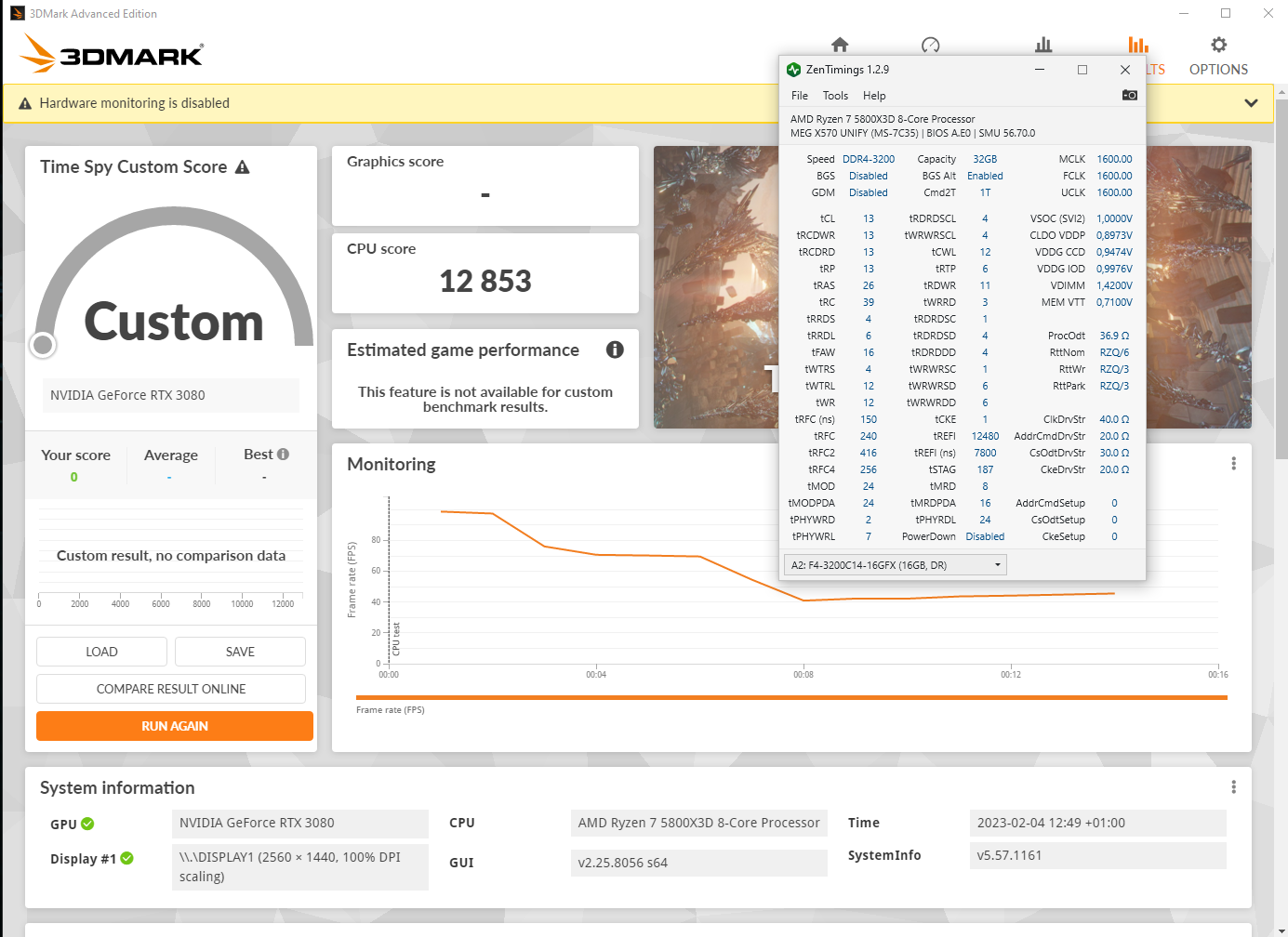Click green check icon beside GPU
The height and width of the screenshot is (937, 1288).
pyautogui.click(x=87, y=824)
